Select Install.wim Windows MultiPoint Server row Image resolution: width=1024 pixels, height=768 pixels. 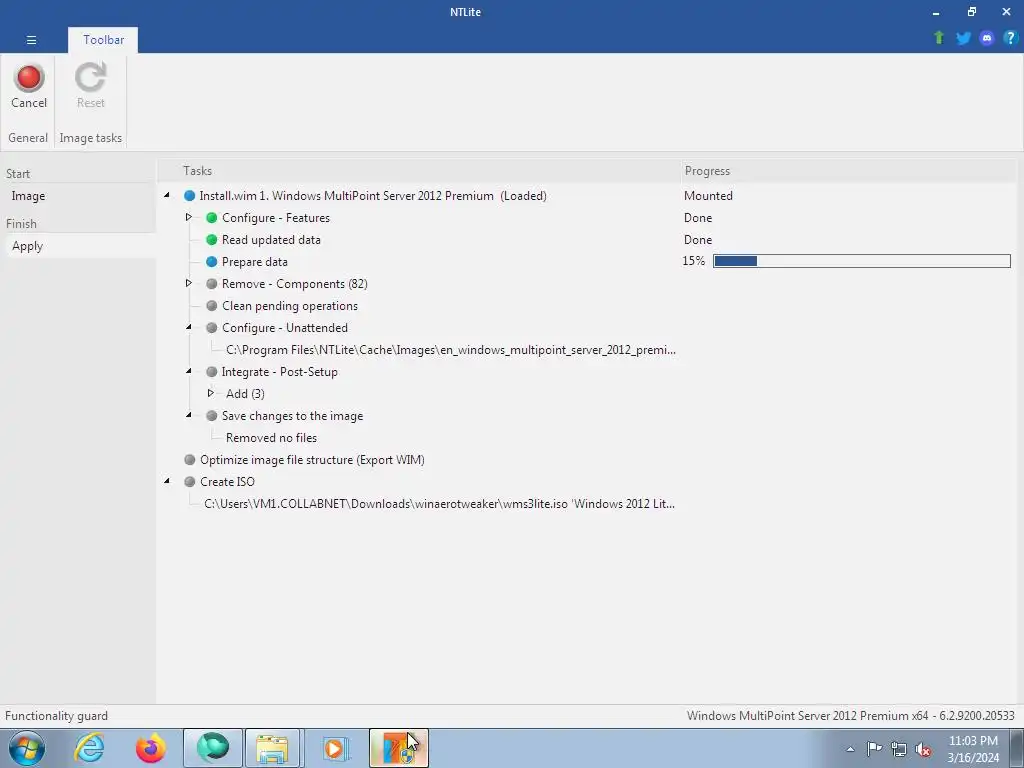(x=373, y=196)
